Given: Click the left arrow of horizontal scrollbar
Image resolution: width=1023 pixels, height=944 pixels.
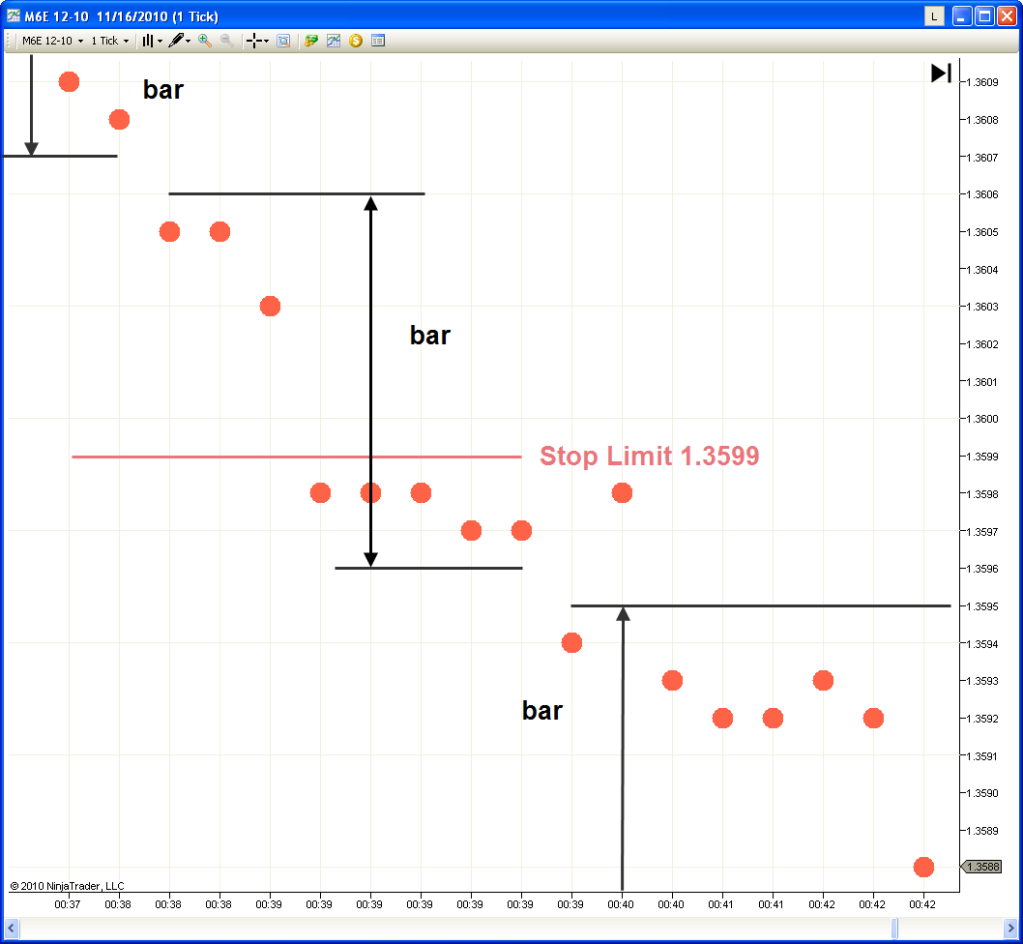Looking at the screenshot, I should [x=11, y=929].
